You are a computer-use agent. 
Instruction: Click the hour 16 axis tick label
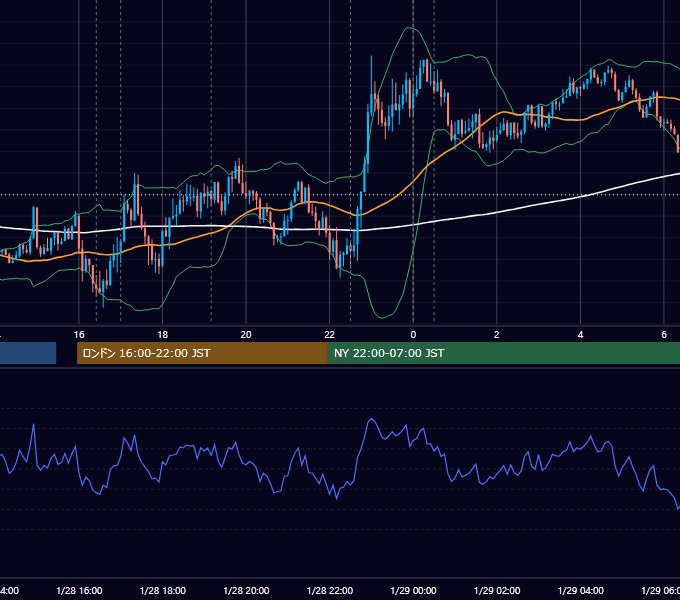click(x=79, y=334)
